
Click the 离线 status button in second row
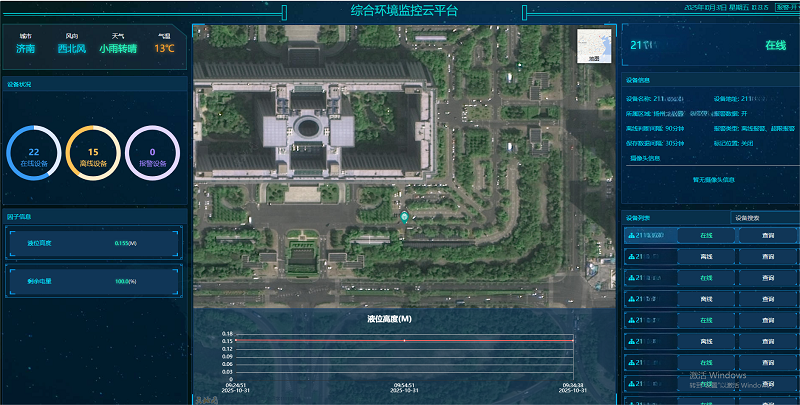tap(706, 257)
